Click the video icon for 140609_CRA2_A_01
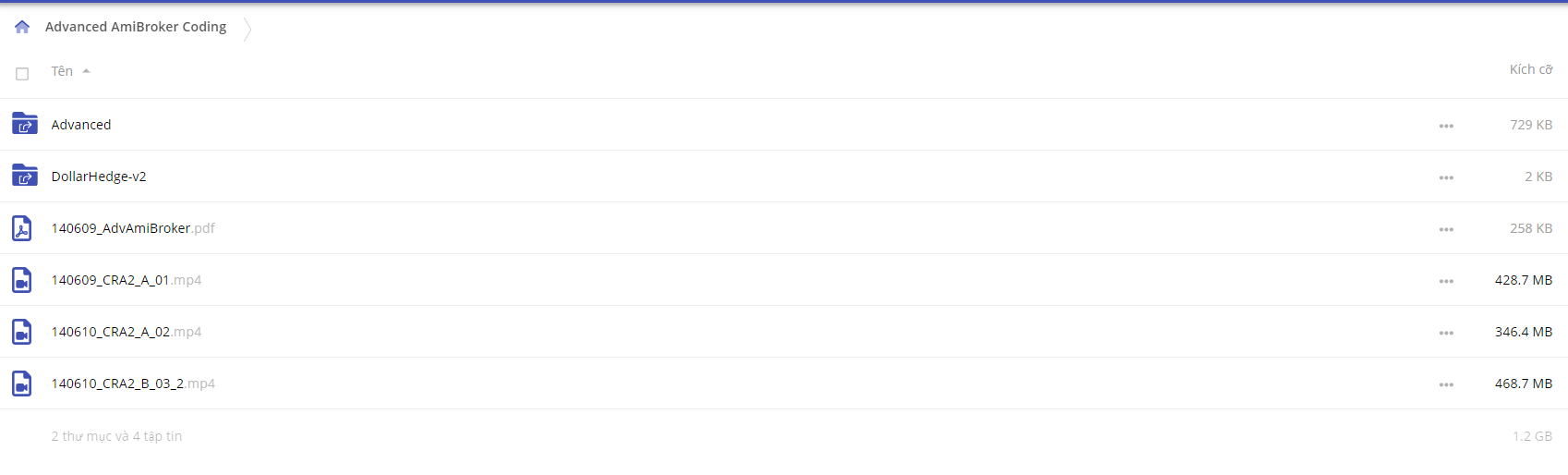The width and height of the screenshot is (1568, 475). [22, 280]
